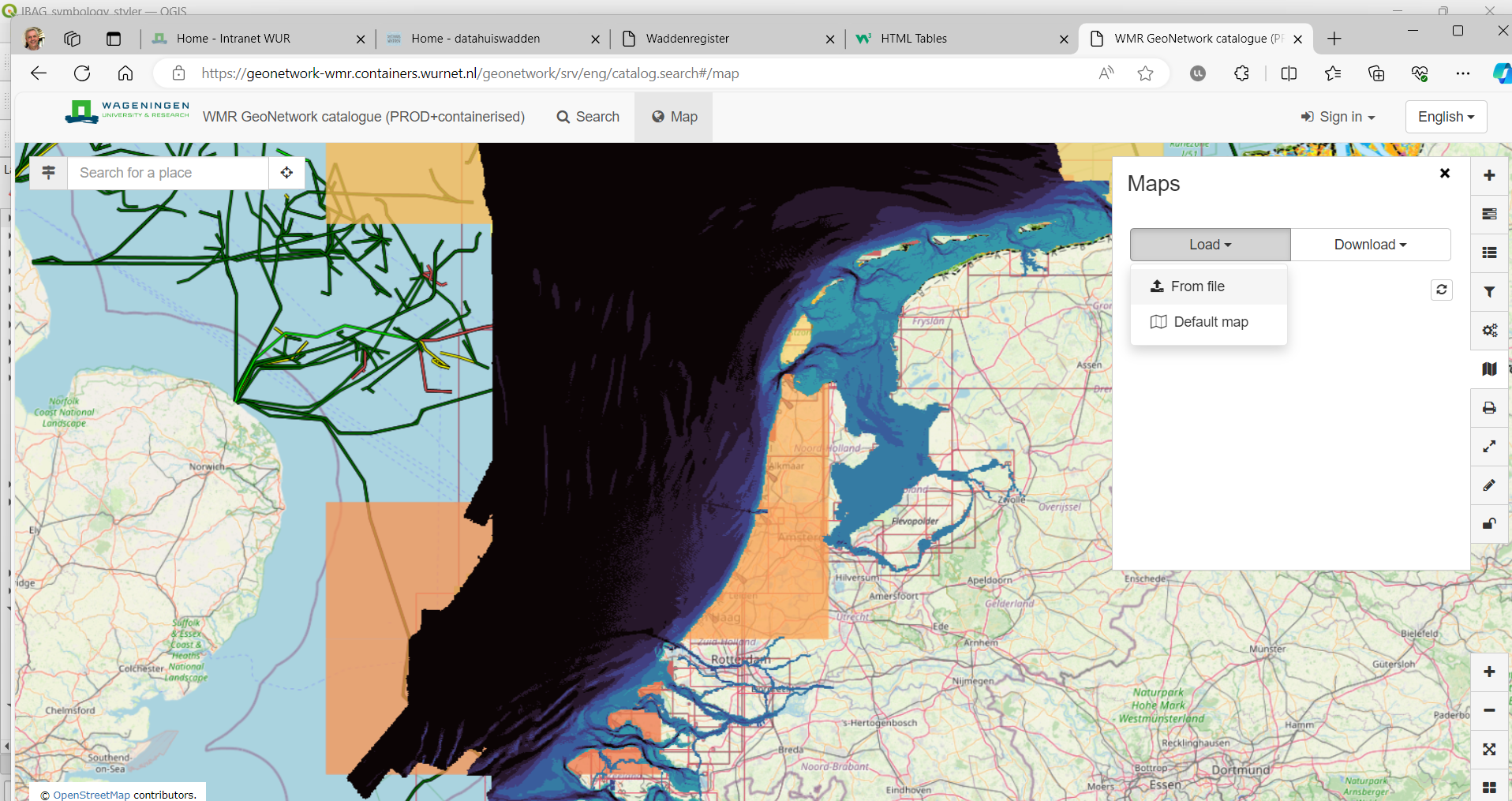This screenshot has height=801, width=1512.
Task: Close the Maps panel
Action: tap(1444, 174)
